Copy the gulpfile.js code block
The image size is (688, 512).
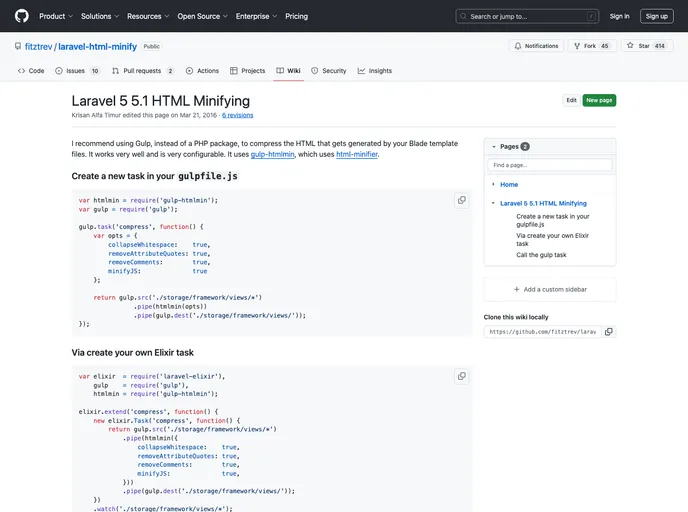[462, 200]
